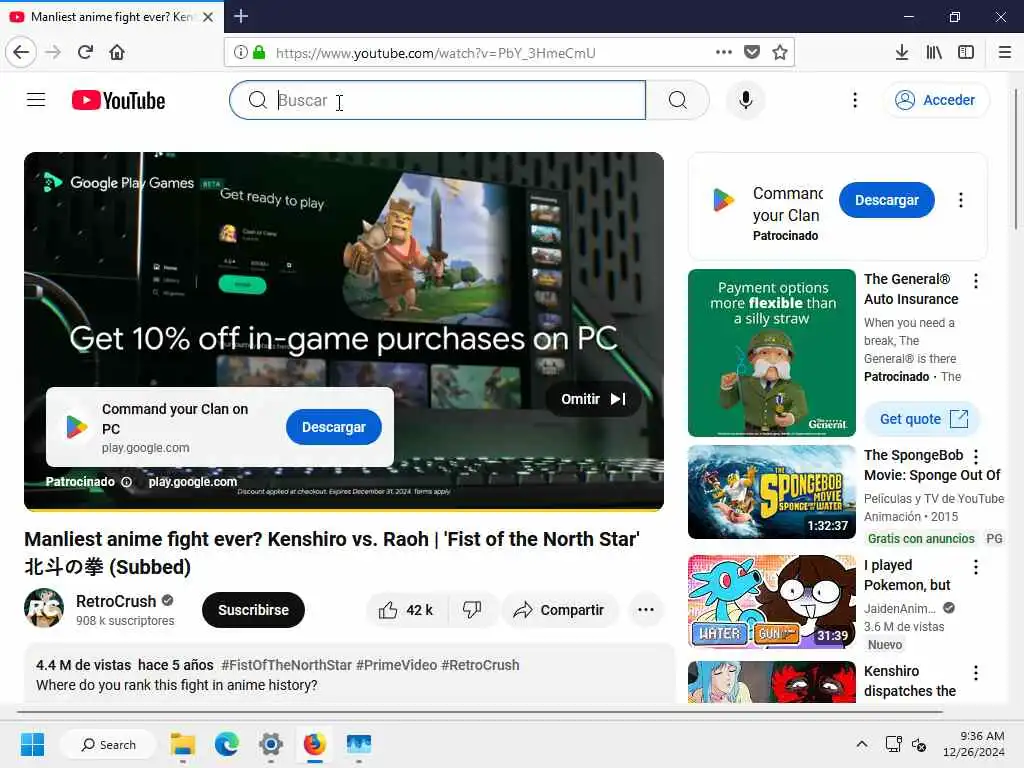Open options menu for Command your Clan ad

[x=961, y=200]
